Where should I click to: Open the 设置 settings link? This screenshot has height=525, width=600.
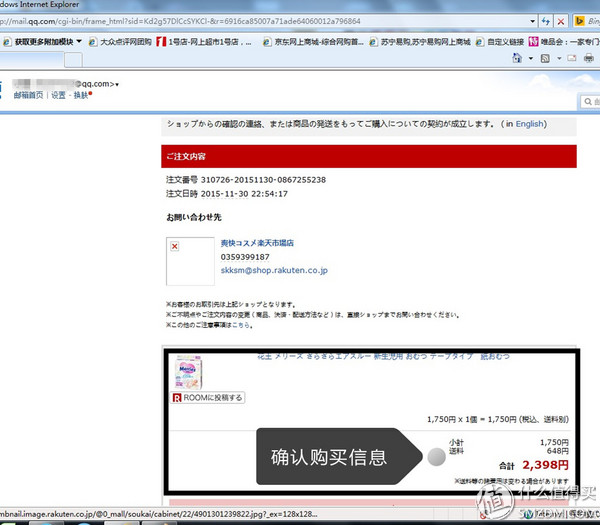(59, 95)
